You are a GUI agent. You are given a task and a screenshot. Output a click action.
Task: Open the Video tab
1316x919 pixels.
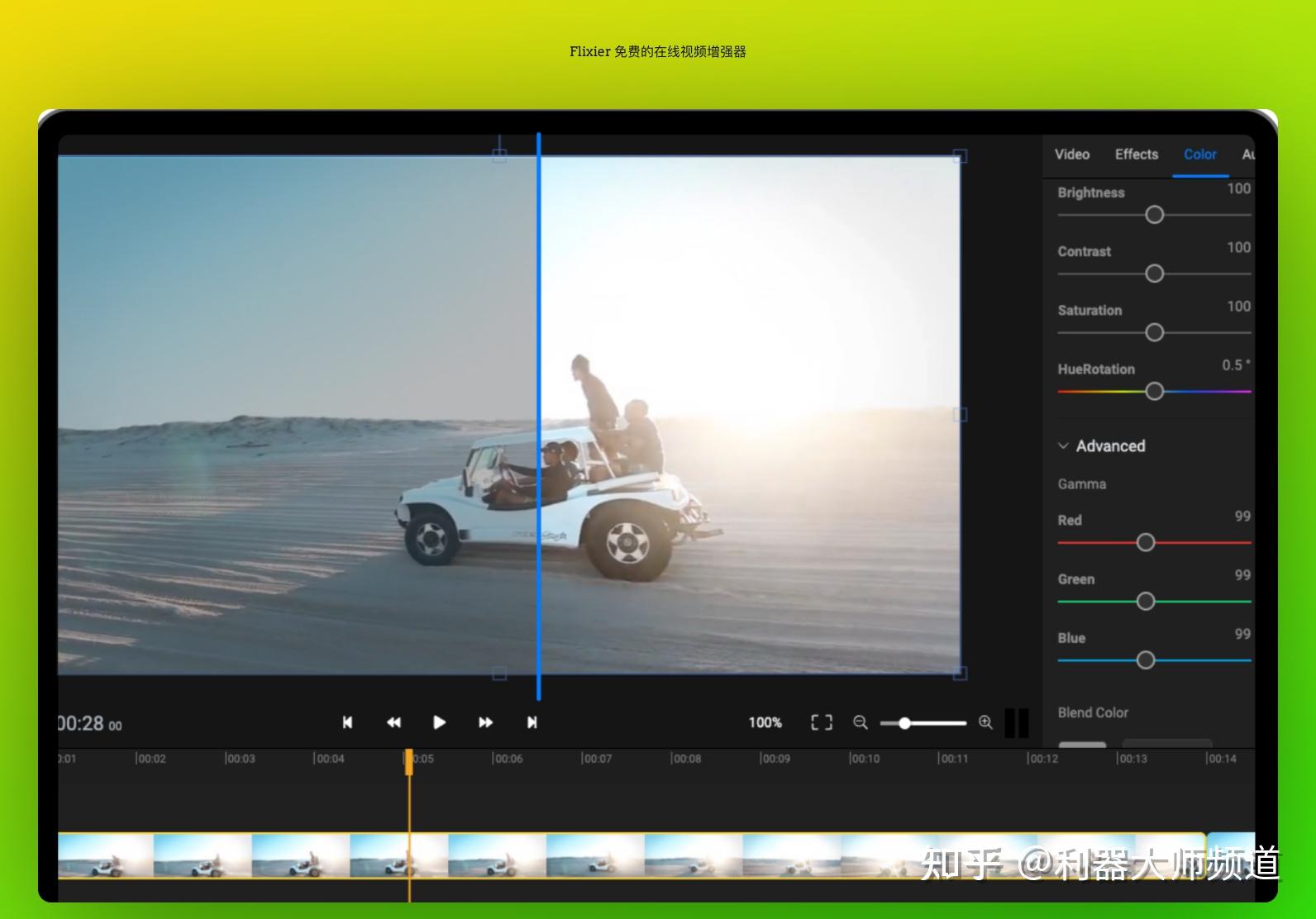1072,155
